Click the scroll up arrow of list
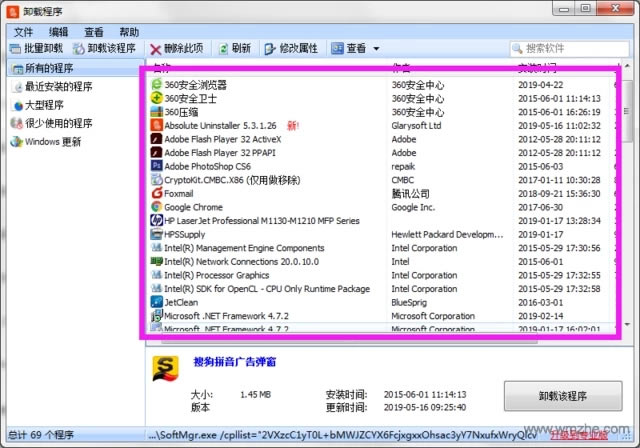The image size is (640, 448). coord(627,65)
